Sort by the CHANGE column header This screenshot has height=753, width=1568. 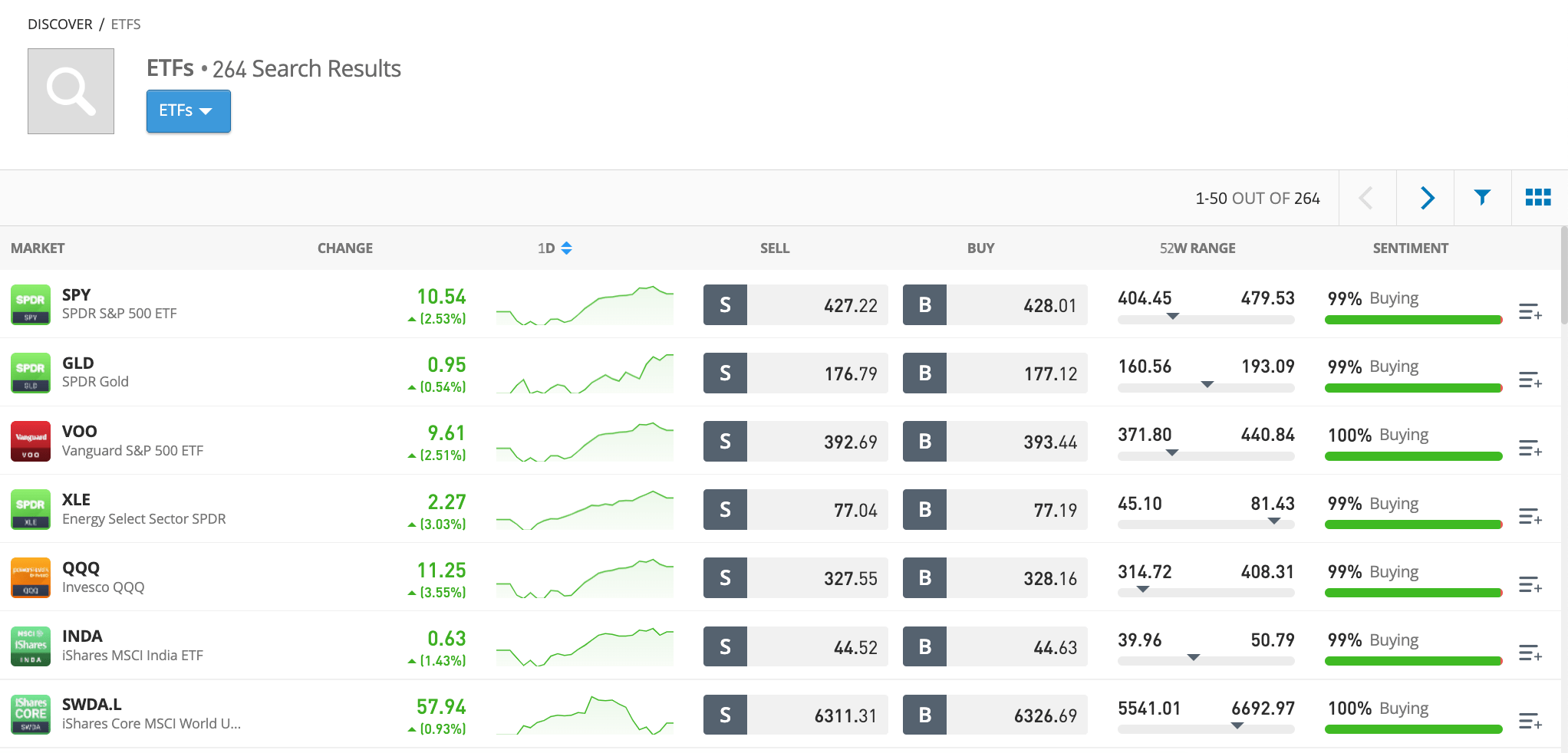pos(345,248)
